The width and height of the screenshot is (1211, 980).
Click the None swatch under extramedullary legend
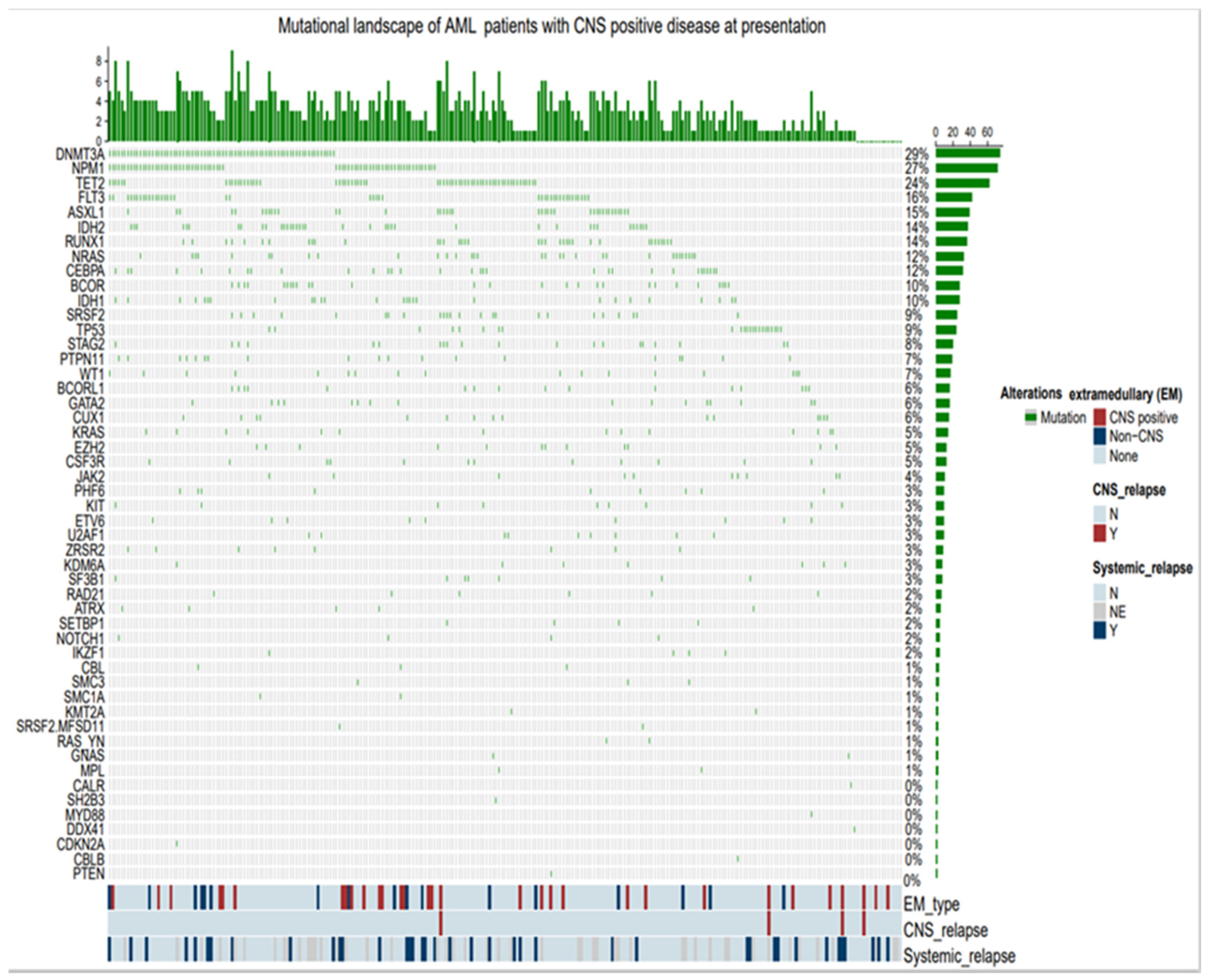1099,456
